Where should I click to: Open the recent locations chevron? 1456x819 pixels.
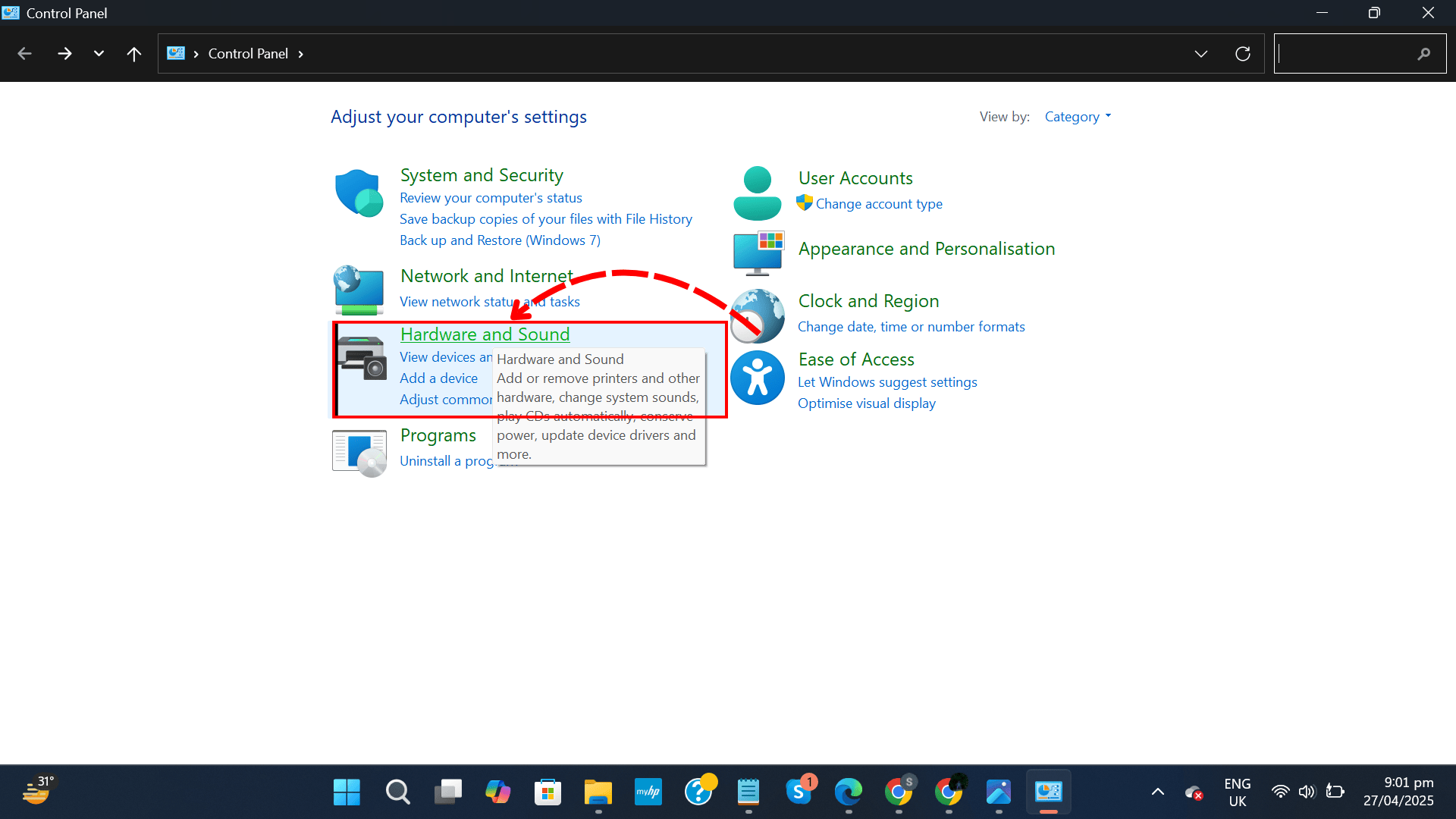(99, 54)
